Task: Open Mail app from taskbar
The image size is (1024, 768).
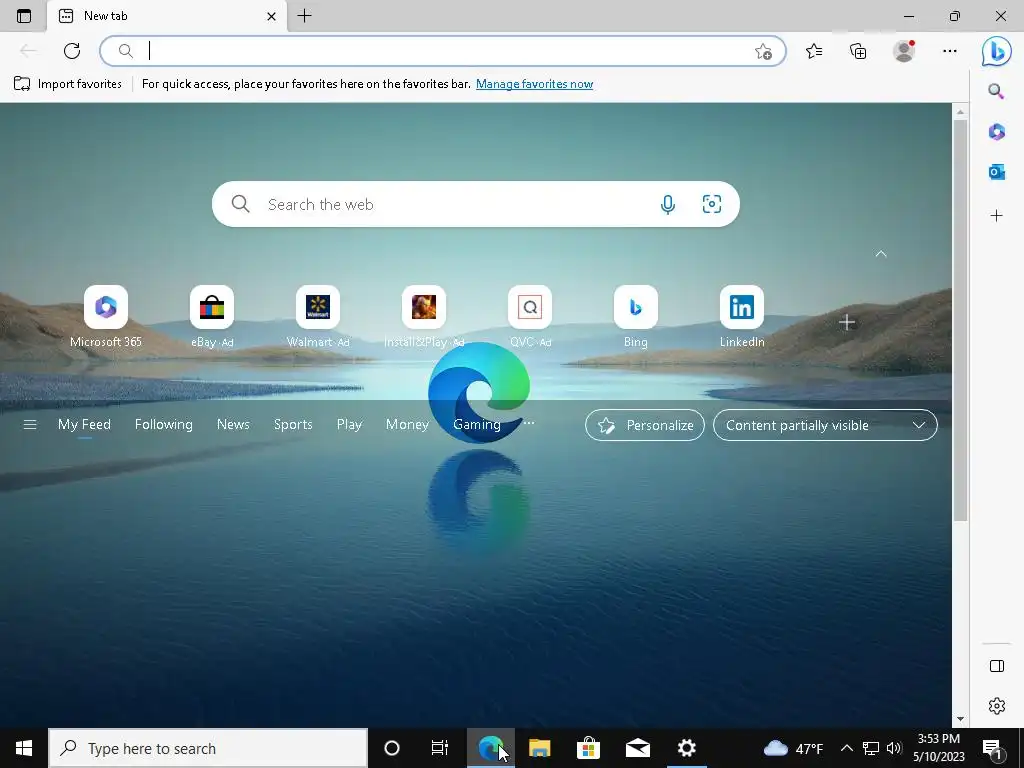Action: [x=637, y=748]
